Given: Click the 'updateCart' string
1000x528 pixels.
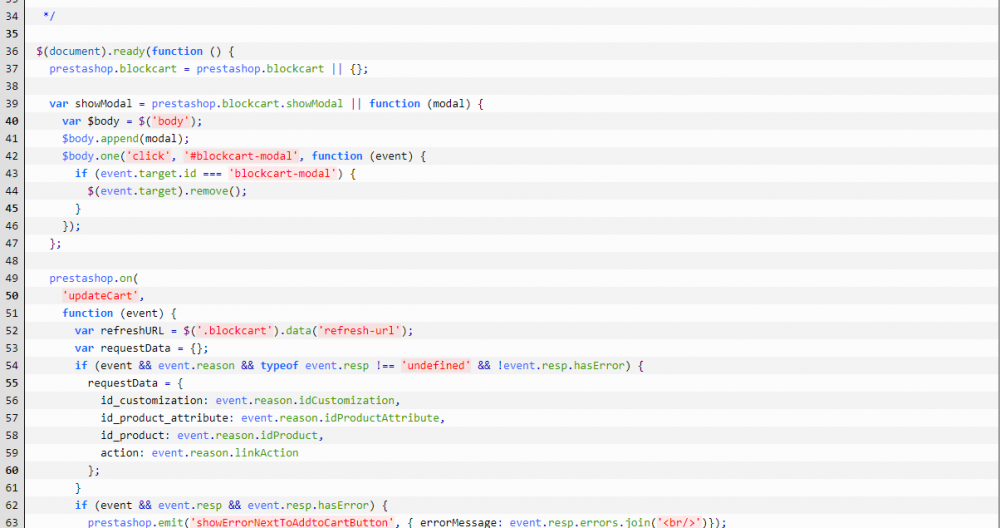Looking at the screenshot, I should [x=100, y=295].
